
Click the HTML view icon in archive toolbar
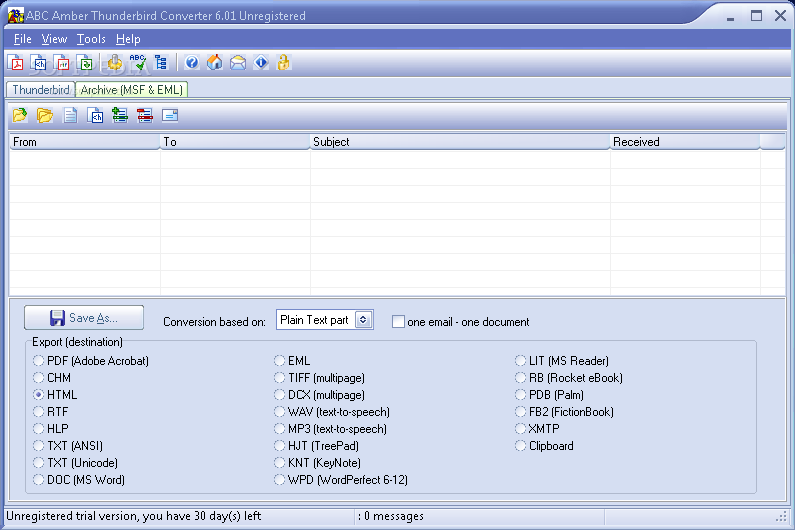95,116
